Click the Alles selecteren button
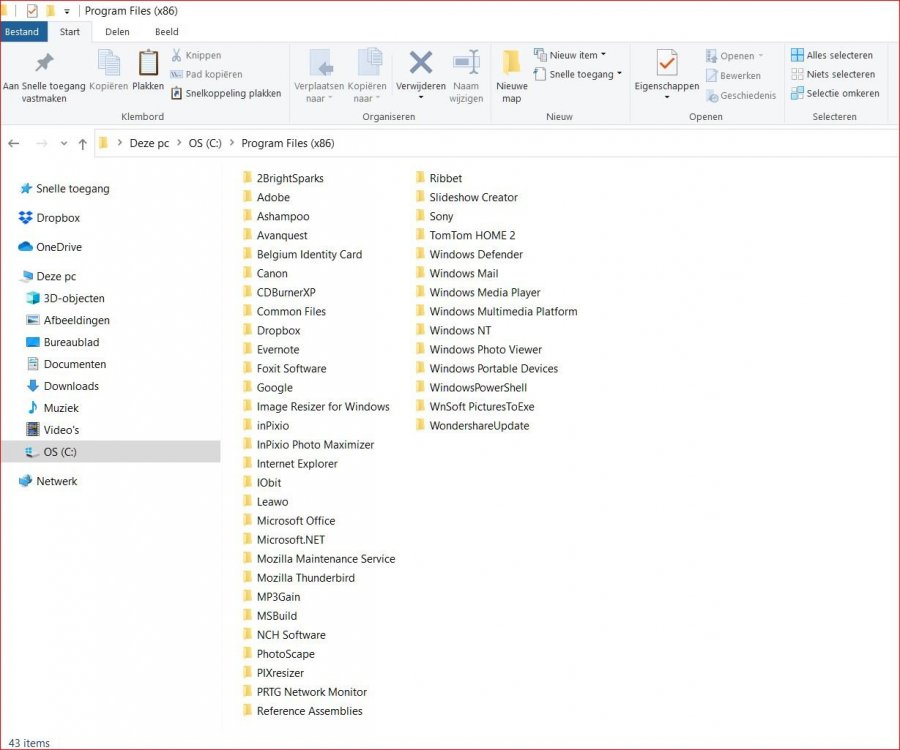 pyautogui.click(x=832, y=55)
